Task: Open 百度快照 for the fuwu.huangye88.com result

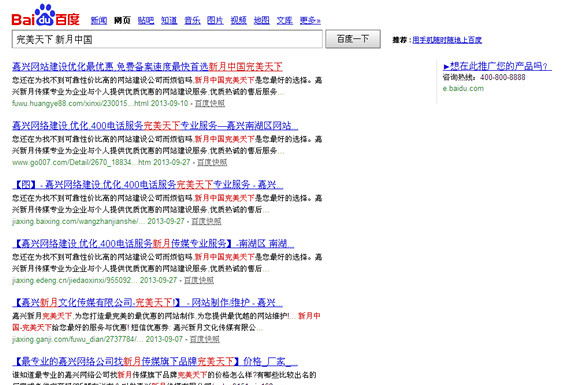Action: 210,103
